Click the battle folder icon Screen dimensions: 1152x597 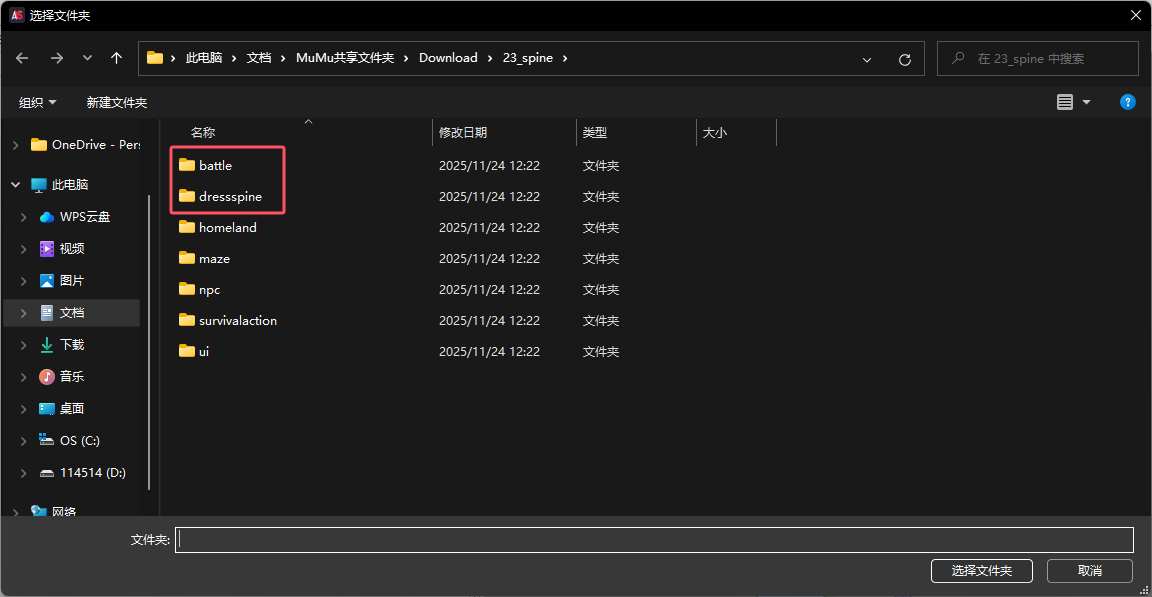(x=187, y=164)
